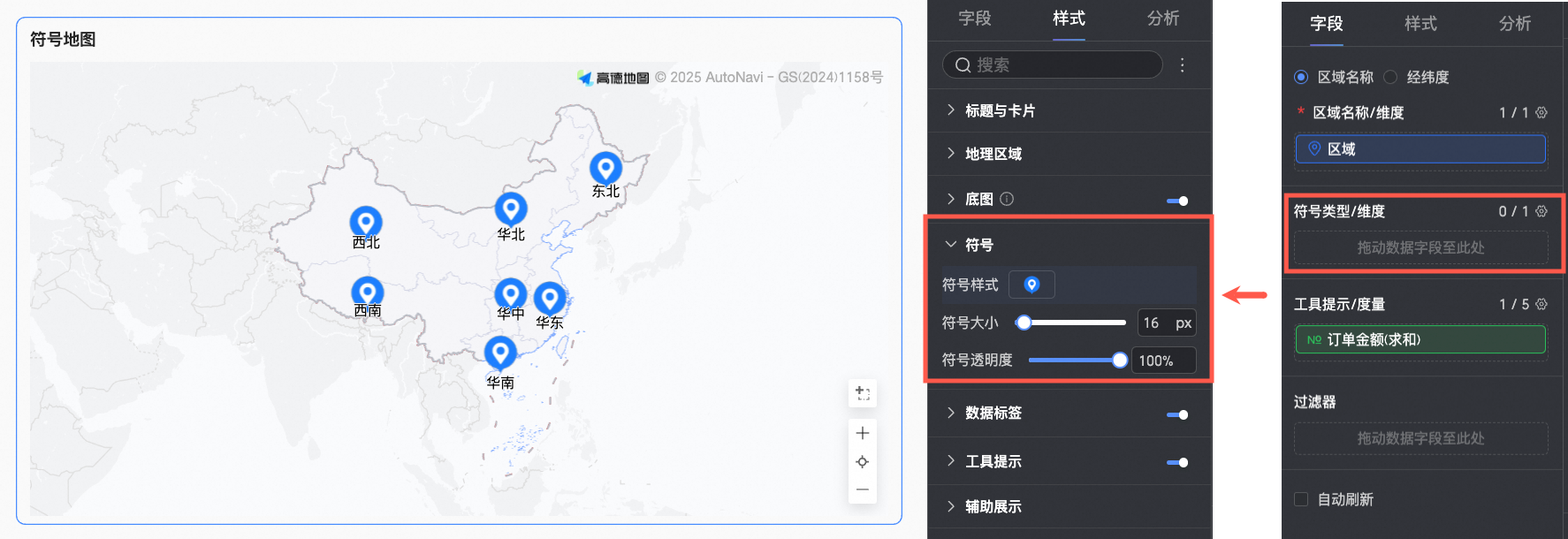Image resolution: width=1568 pixels, height=539 pixels.
Task: Zoom in the map with plus button
Action: click(x=863, y=433)
